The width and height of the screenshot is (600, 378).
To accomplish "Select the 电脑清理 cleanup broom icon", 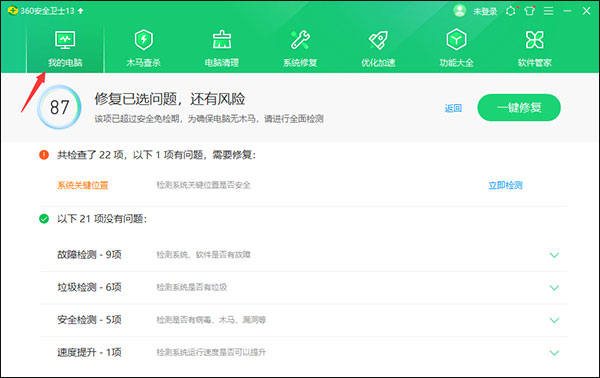I will click(222, 40).
